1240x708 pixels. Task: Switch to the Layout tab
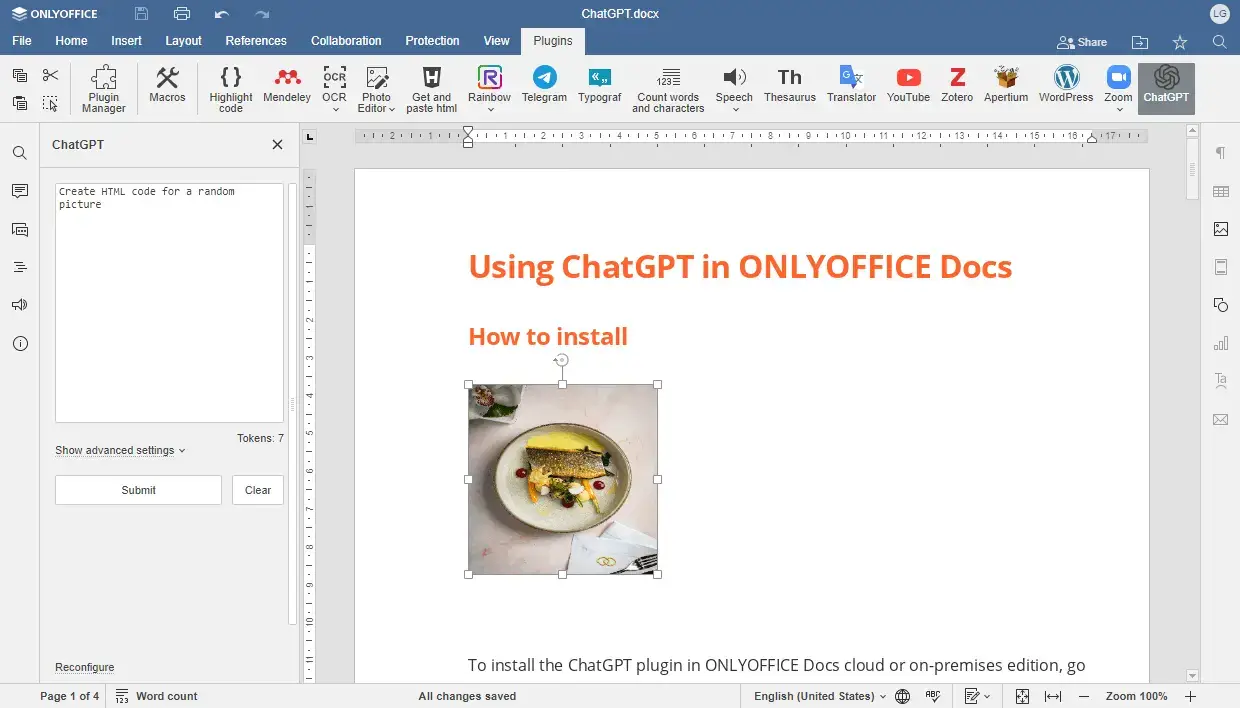click(184, 41)
